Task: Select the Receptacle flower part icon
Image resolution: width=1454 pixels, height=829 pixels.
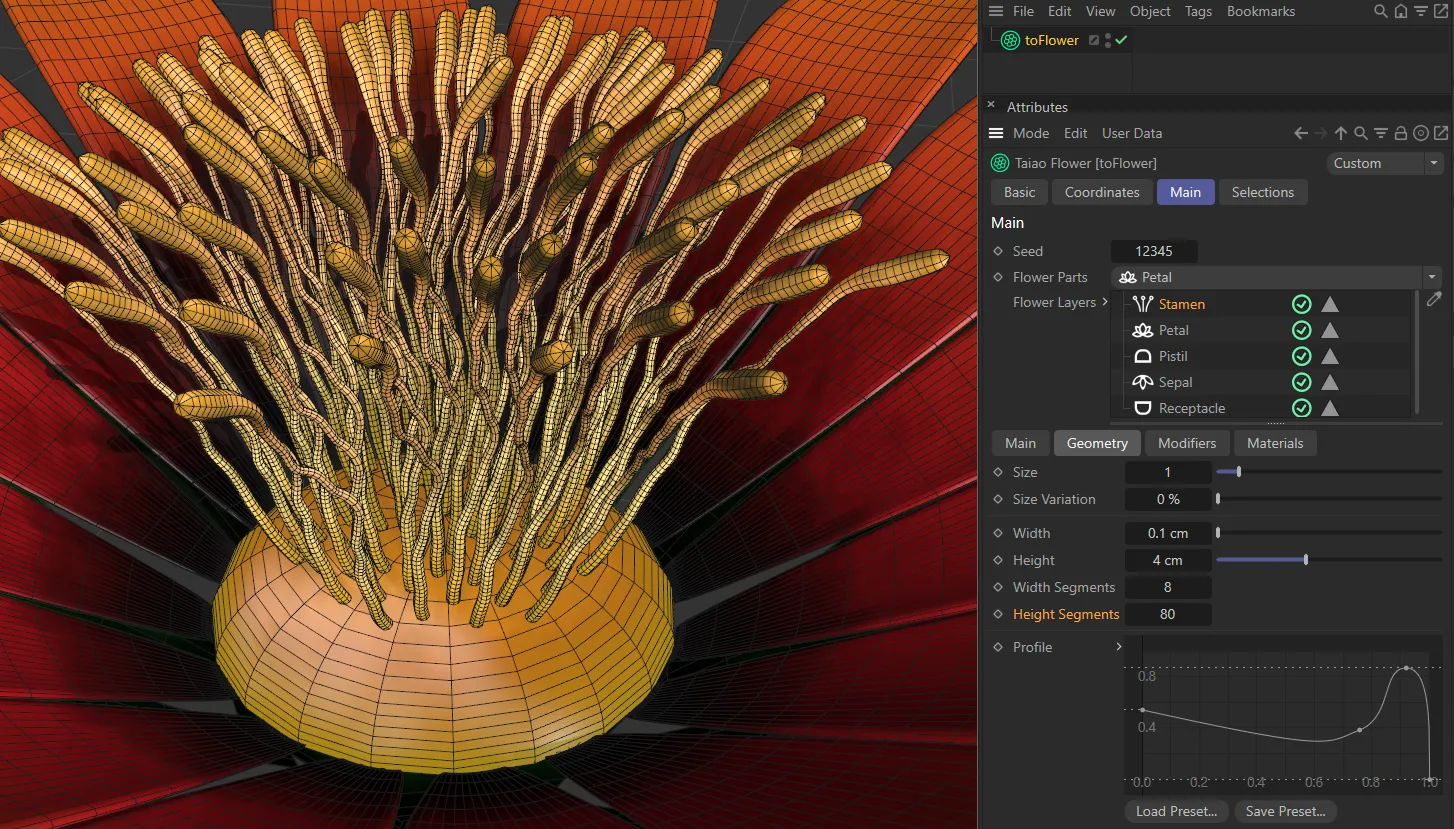Action: pos(1143,408)
